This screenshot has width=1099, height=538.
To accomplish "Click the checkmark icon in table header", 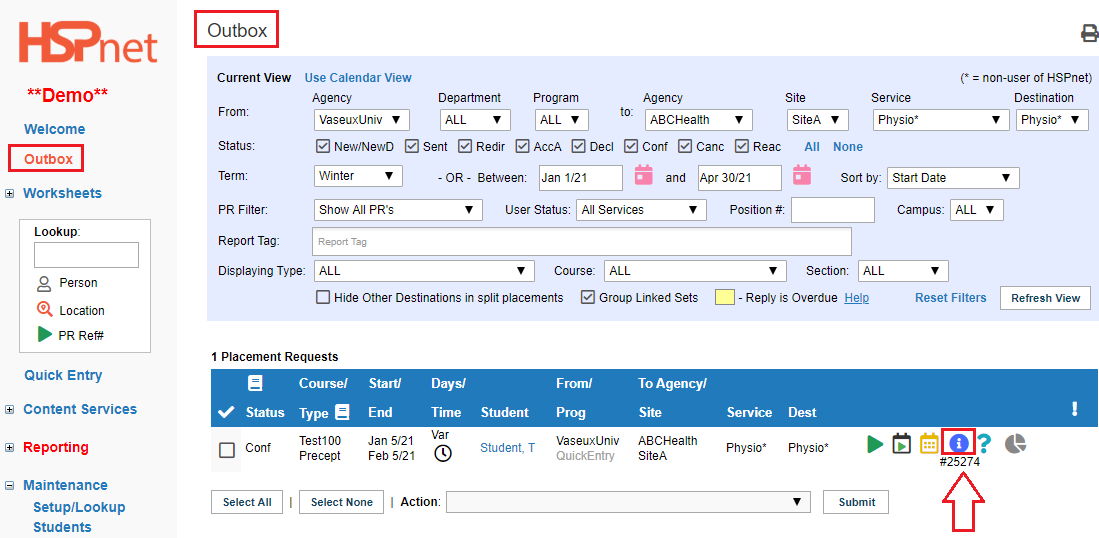I will click(226, 413).
